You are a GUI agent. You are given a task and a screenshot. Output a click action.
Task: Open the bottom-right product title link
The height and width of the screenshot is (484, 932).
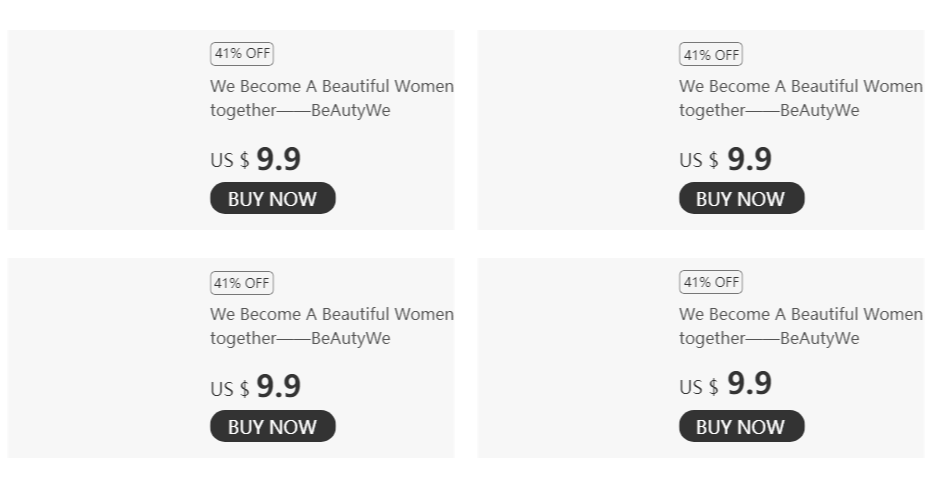pos(800,326)
